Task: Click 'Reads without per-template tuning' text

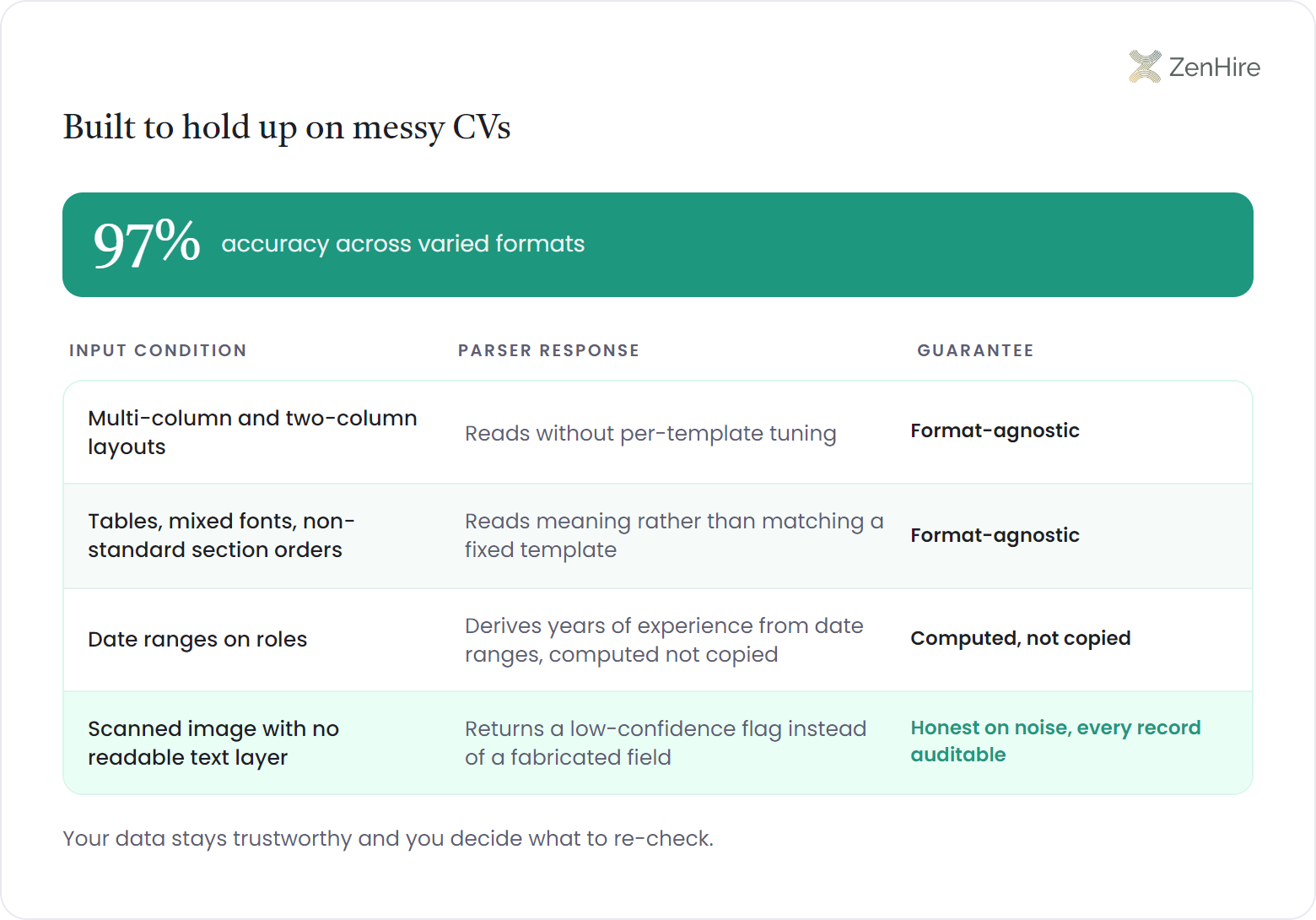Action: pyautogui.click(x=650, y=433)
